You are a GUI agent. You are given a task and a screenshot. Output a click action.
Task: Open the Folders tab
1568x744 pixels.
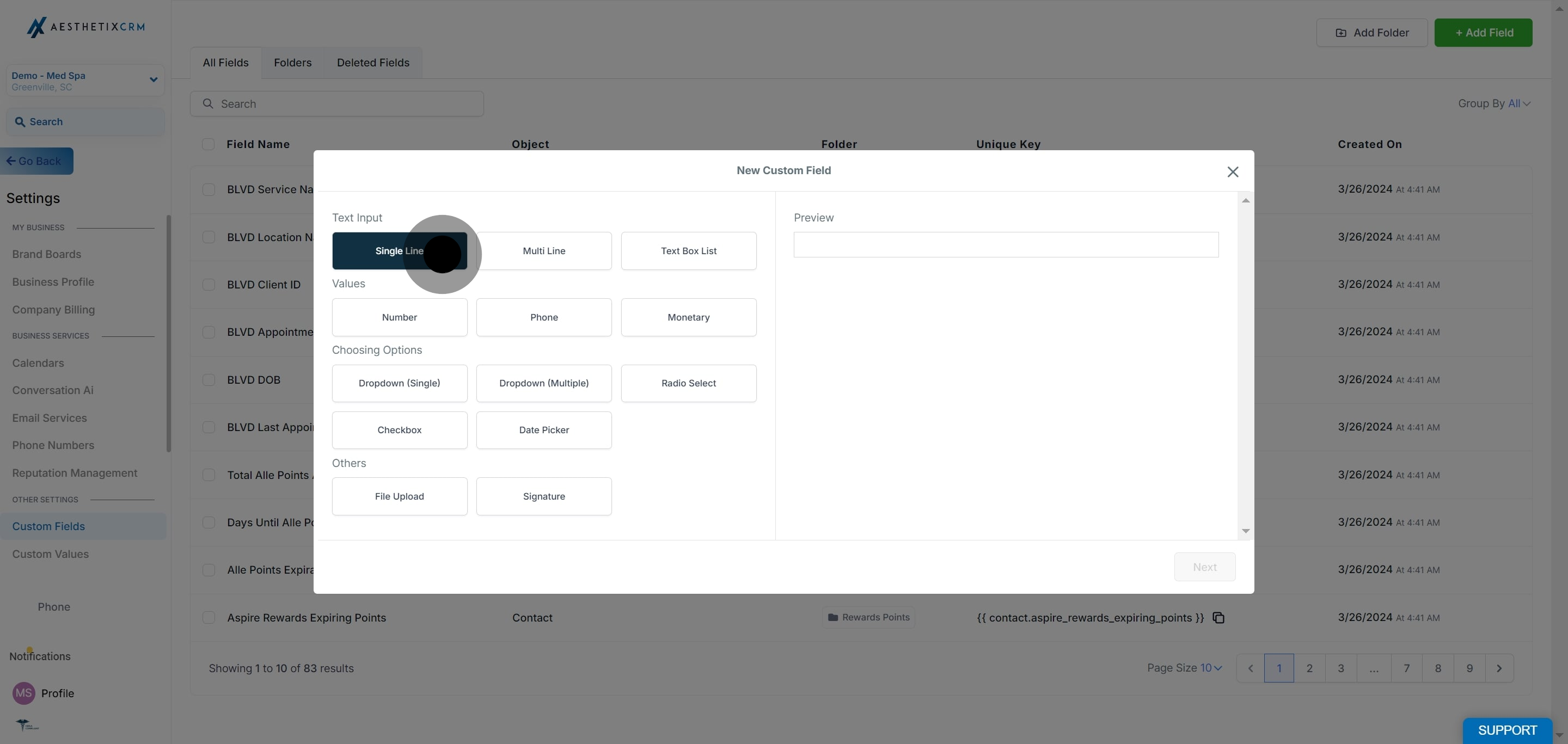[292, 63]
